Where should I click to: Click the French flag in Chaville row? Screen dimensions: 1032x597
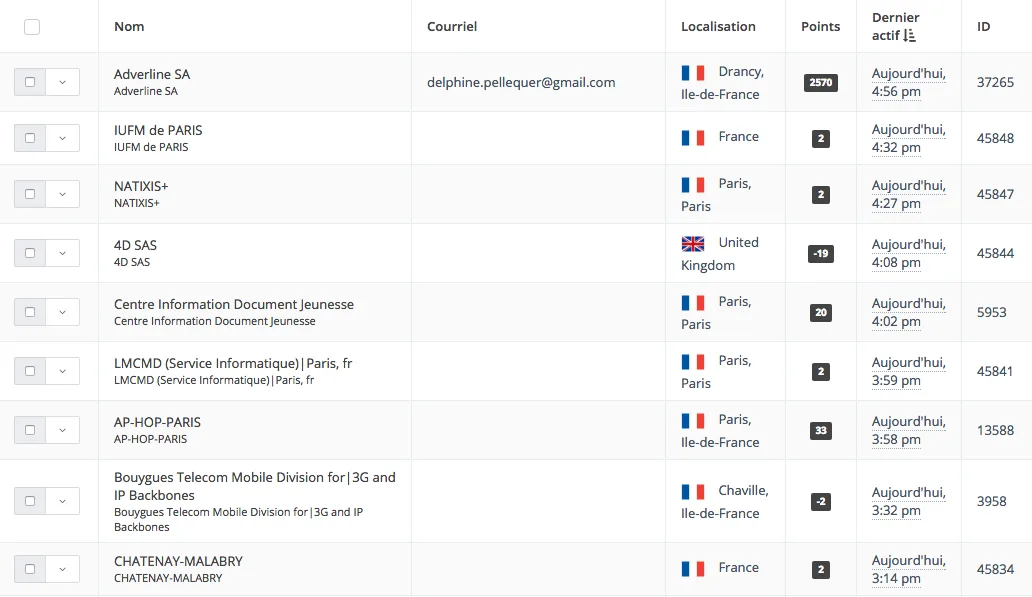(x=692, y=492)
